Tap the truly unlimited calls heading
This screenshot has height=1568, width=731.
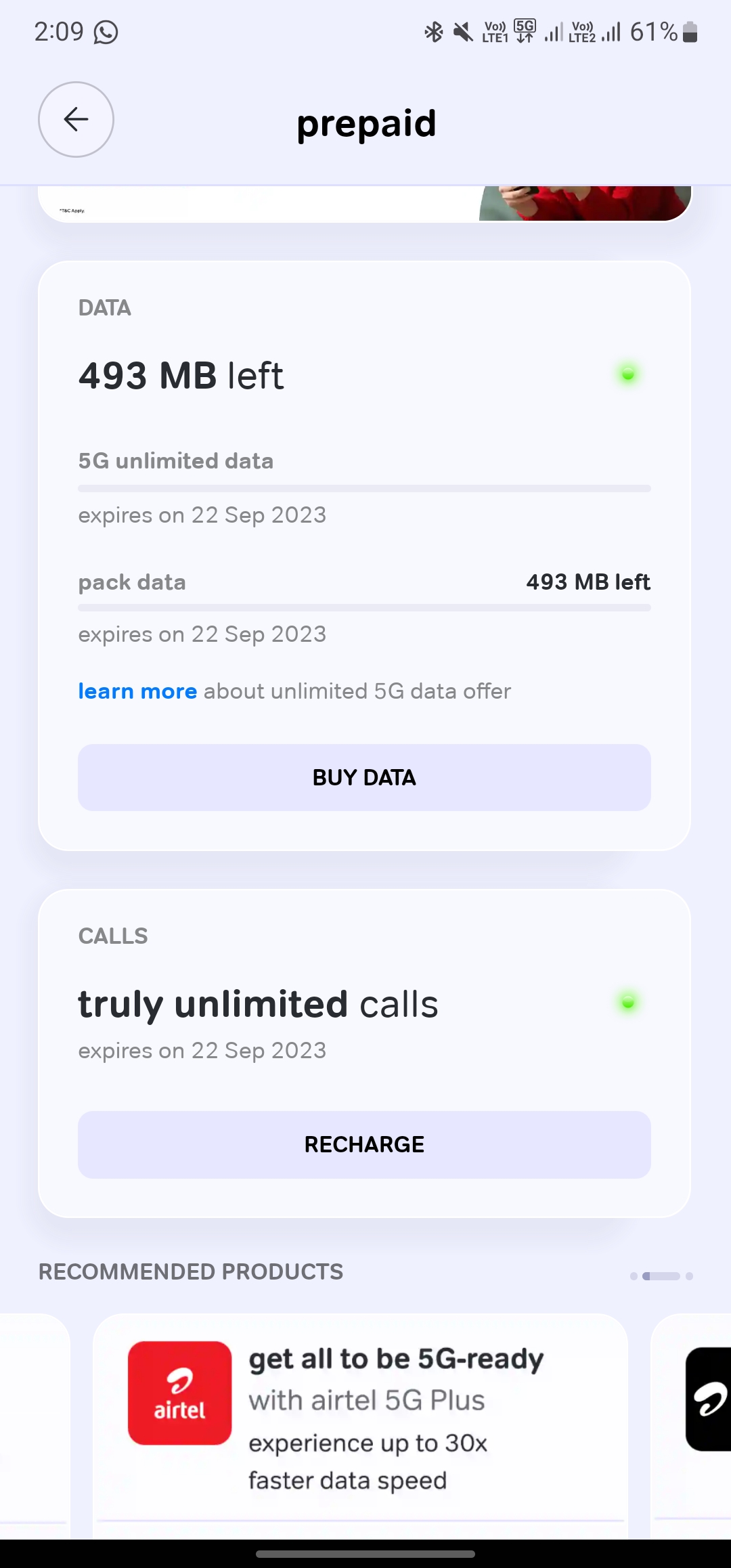[x=258, y=1004]
